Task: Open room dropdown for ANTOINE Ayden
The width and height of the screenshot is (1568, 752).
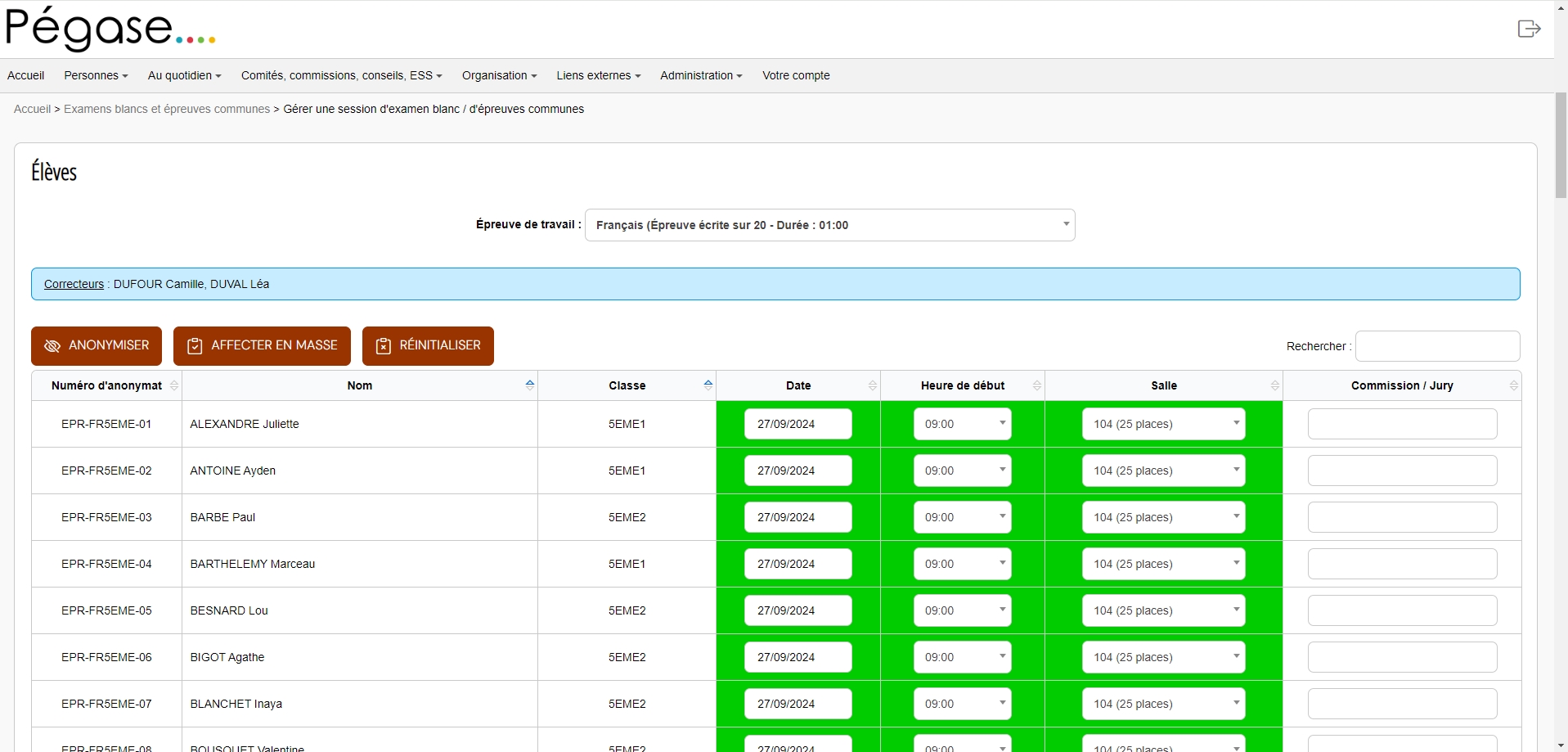Action: pos(1164,471)
